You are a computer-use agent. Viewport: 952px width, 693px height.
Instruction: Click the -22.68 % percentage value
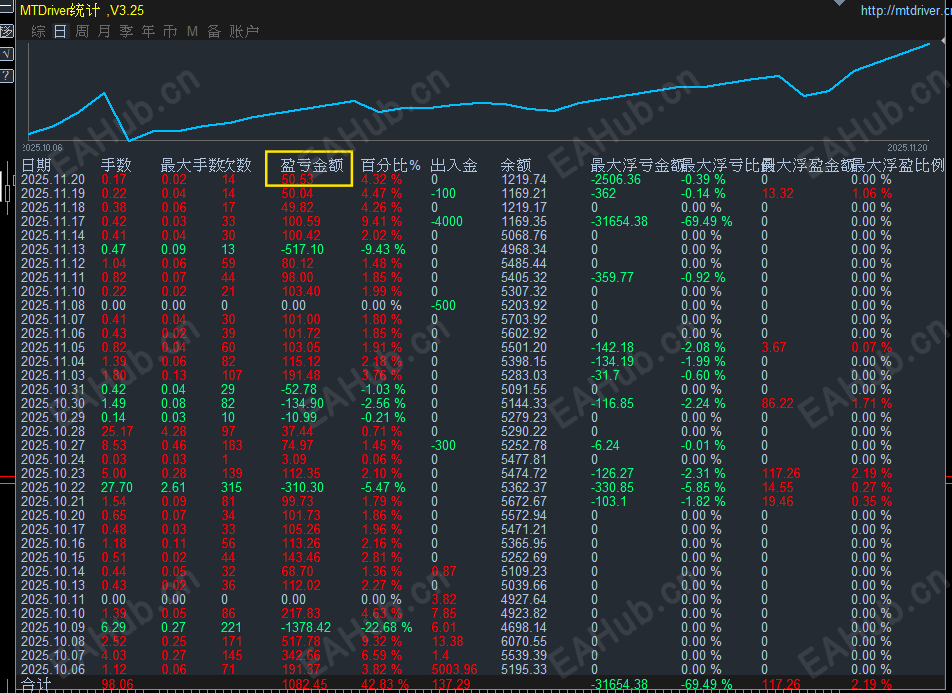pyautogui.click(x=387, y=627)
